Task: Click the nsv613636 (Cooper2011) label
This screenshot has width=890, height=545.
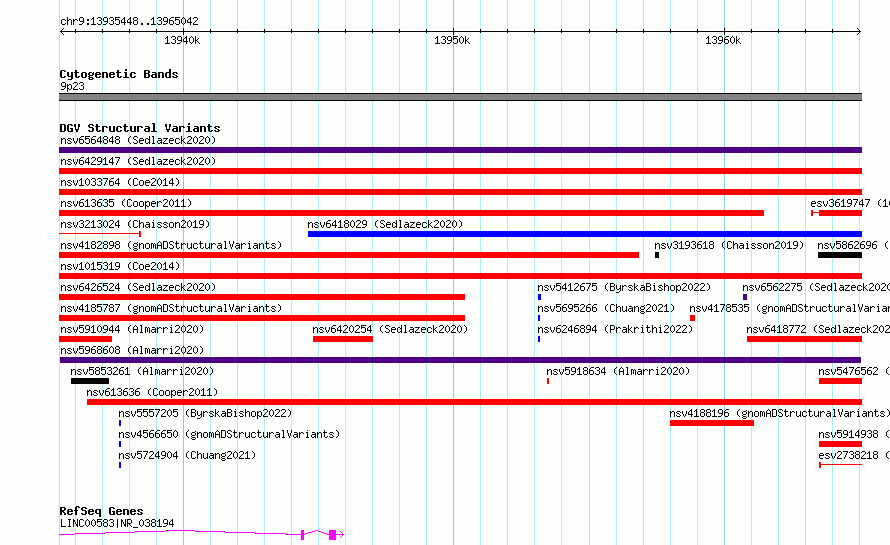Action: [152, 392]
